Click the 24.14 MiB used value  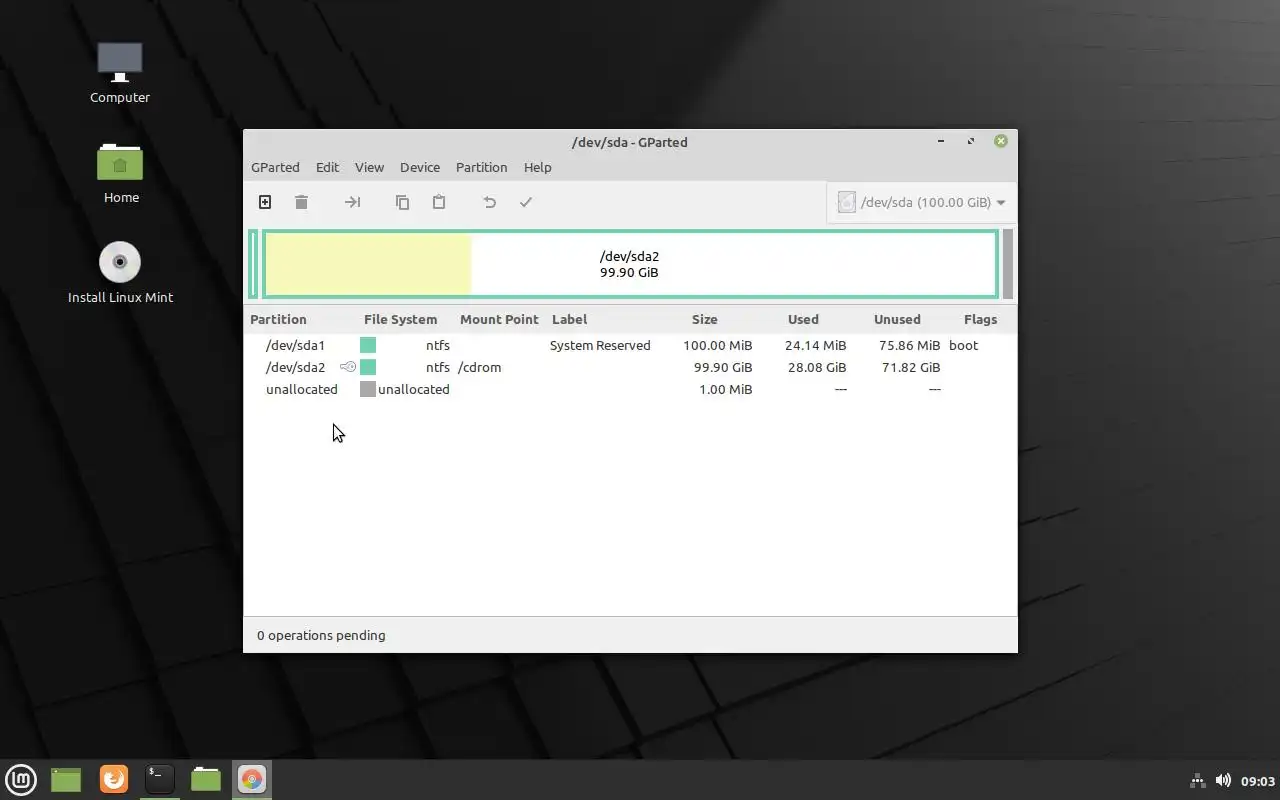coord(816,345)
